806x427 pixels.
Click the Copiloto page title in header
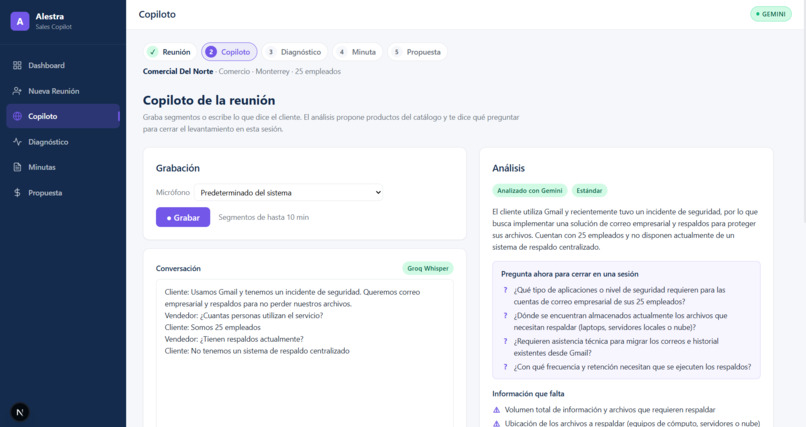[x=157, y=14]
